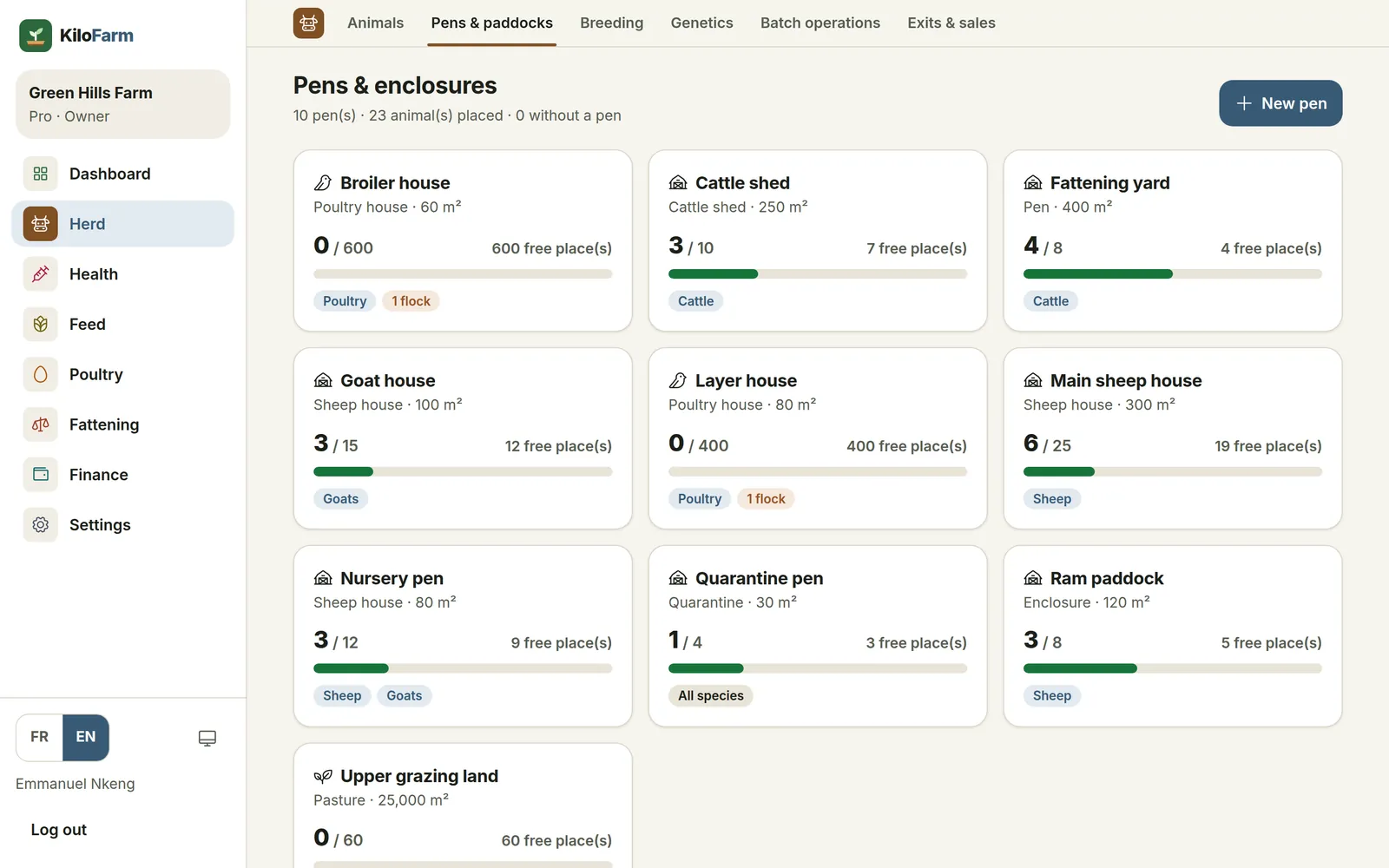Click the Emmanuel Nkeng user name

[76, 784]
